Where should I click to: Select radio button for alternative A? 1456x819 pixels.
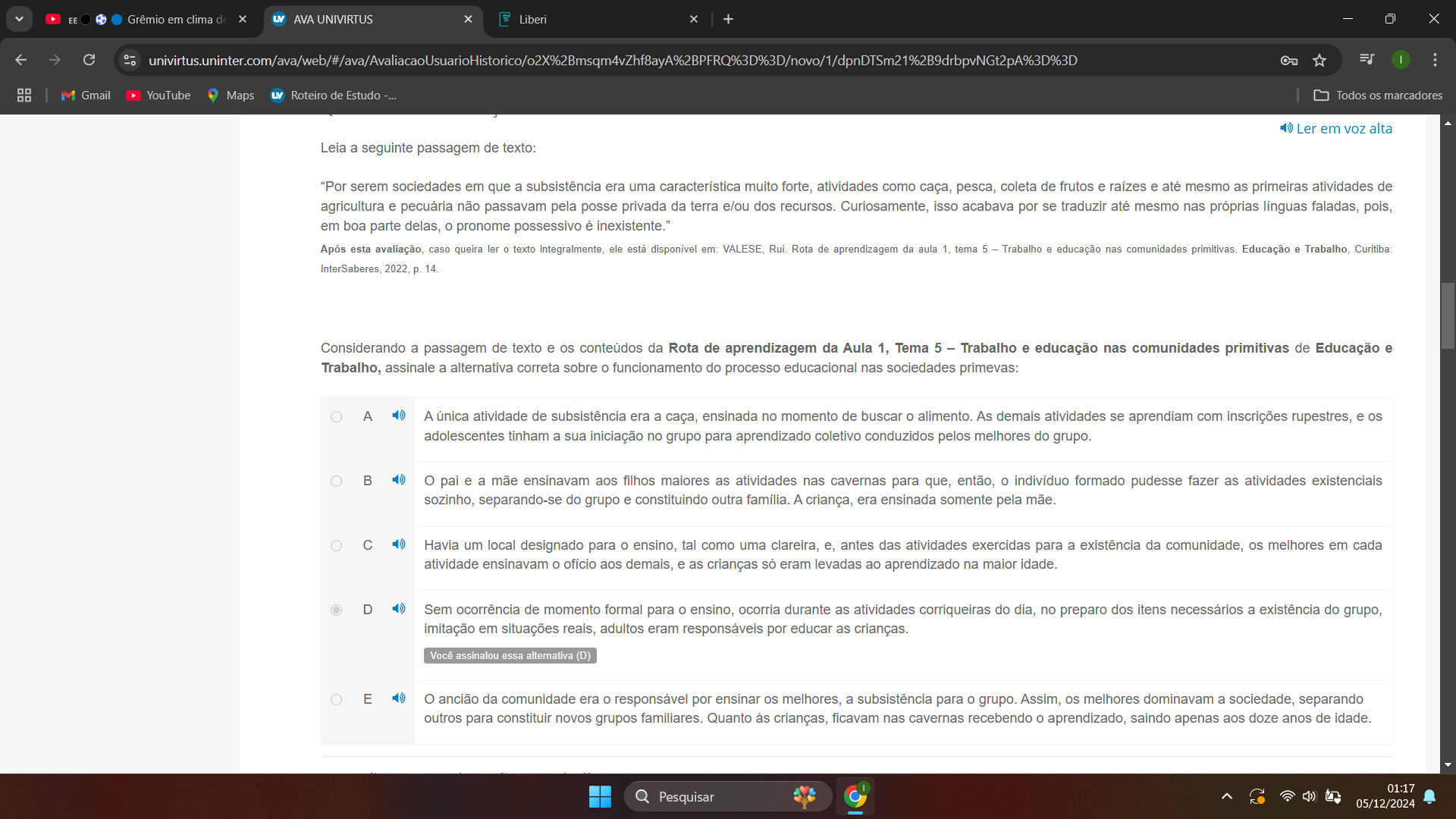click(x=337, y=417)
